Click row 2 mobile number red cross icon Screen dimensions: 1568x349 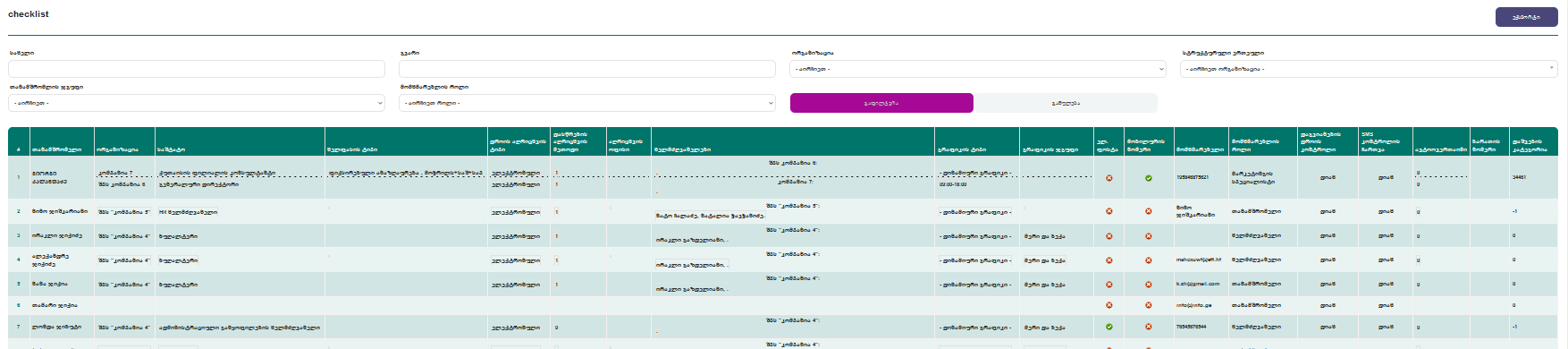click(x=1149, y=212)
